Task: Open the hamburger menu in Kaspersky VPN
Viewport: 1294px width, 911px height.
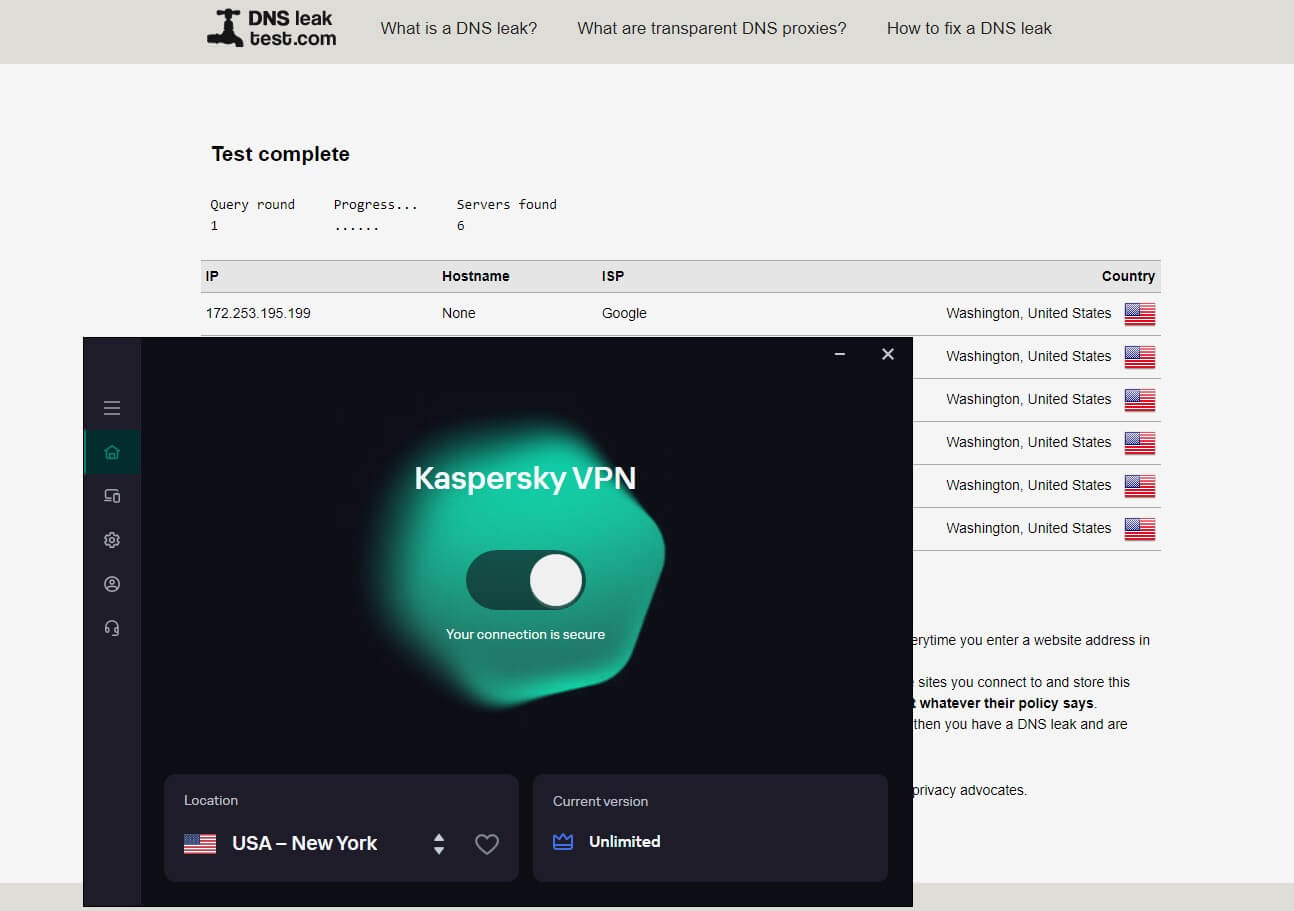Action: (112, 408)
